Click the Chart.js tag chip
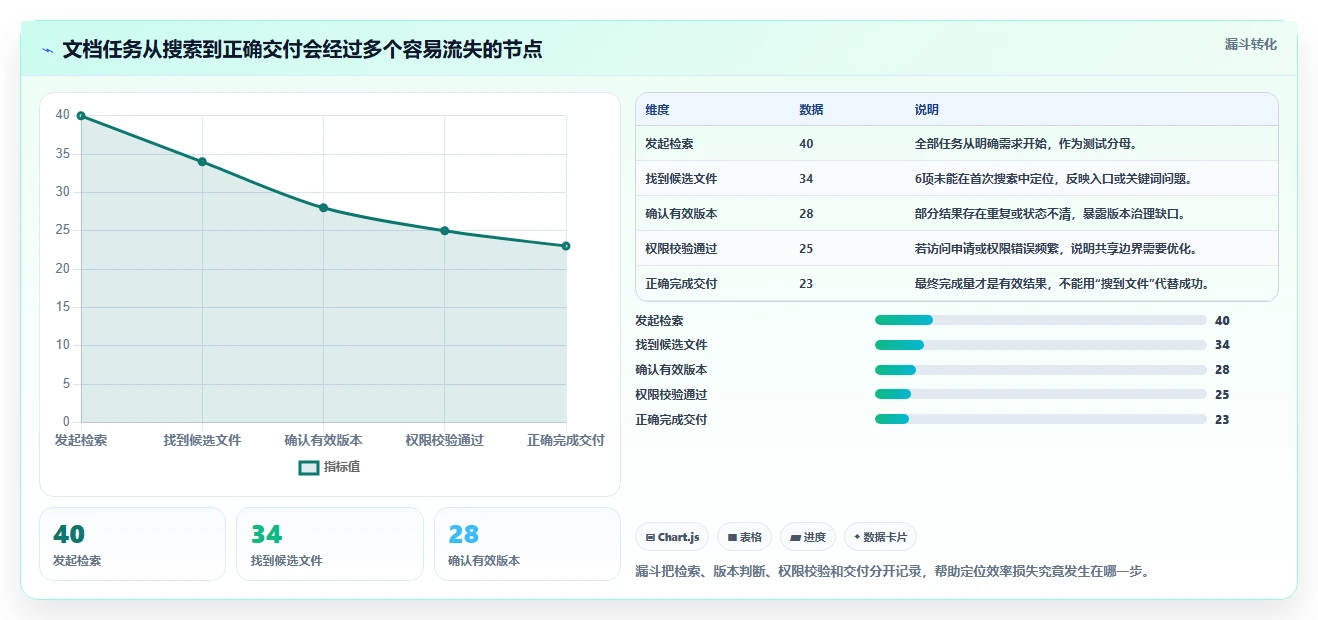1318x620 pixels. (672, 537)
